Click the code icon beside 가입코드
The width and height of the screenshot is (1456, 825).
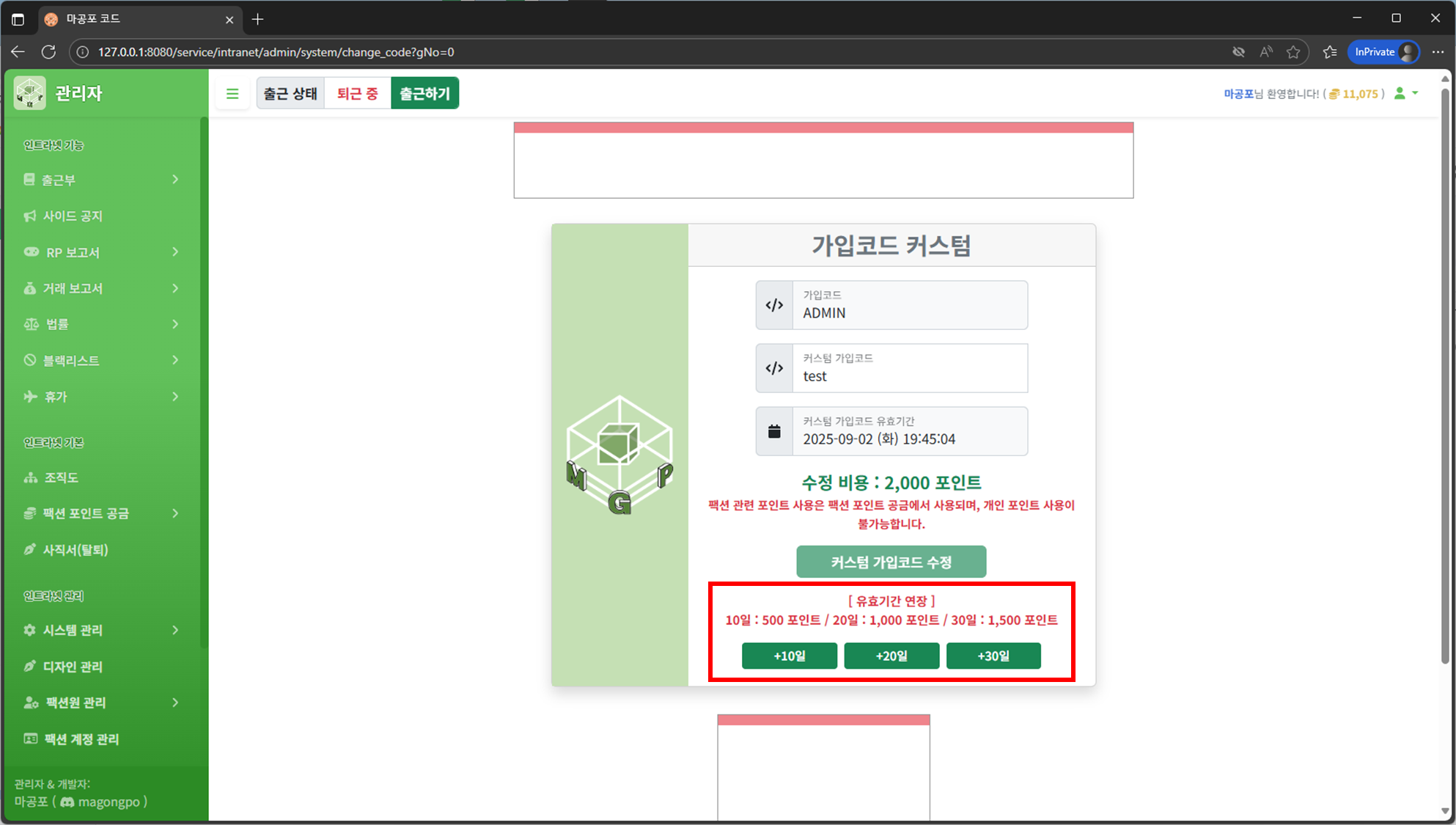[774, 305]
